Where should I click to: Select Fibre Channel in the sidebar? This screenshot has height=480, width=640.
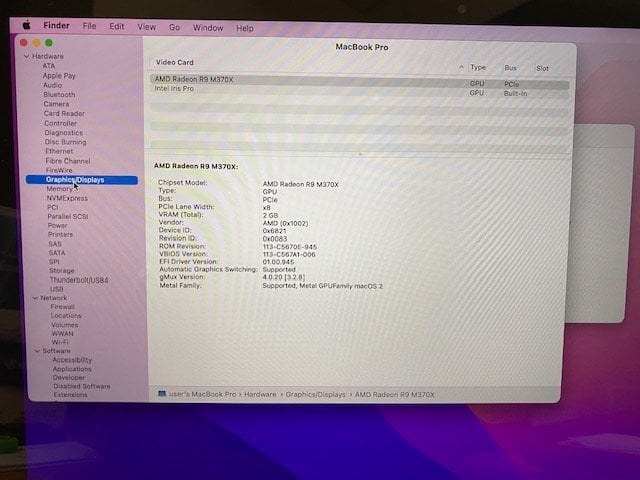(68, 161)
